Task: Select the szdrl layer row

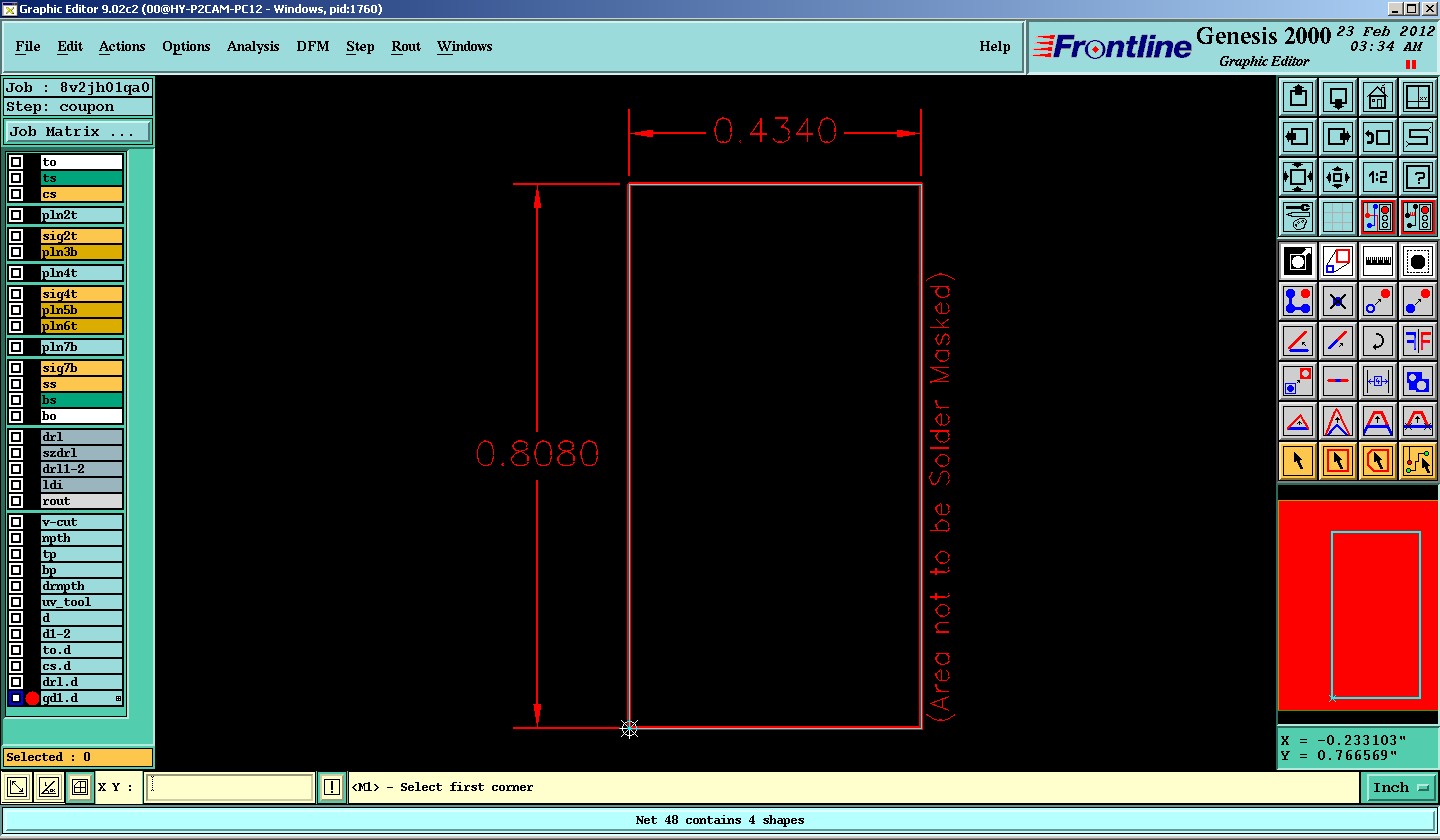Action: [82, 453]
